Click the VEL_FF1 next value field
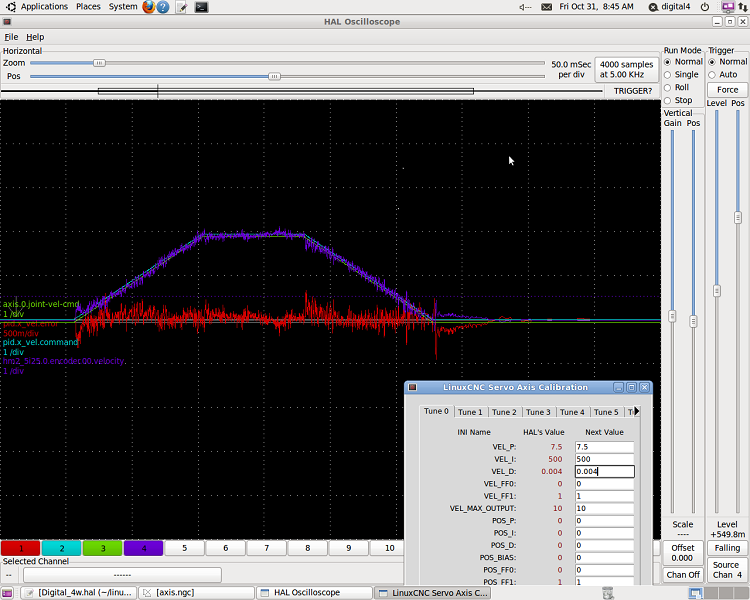 pos(604,496)
